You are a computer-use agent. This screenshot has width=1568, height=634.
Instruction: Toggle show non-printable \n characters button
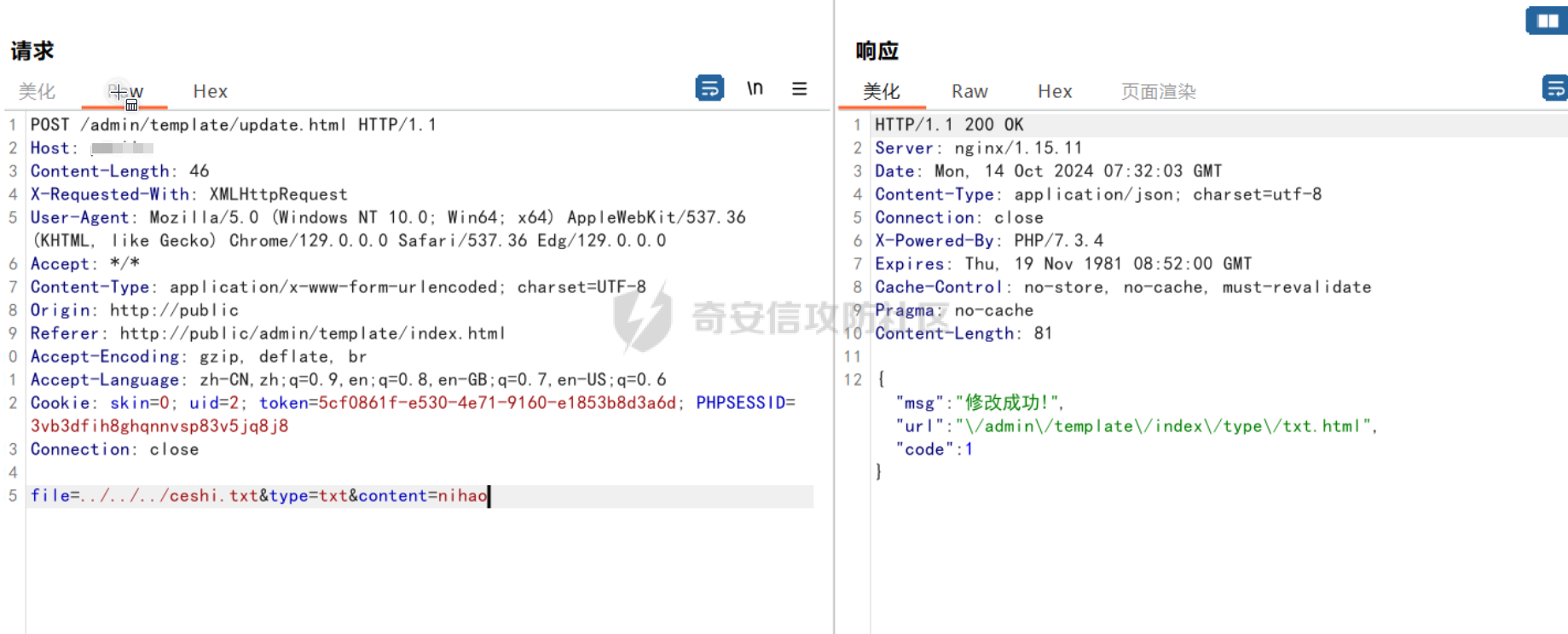point(755,89)
